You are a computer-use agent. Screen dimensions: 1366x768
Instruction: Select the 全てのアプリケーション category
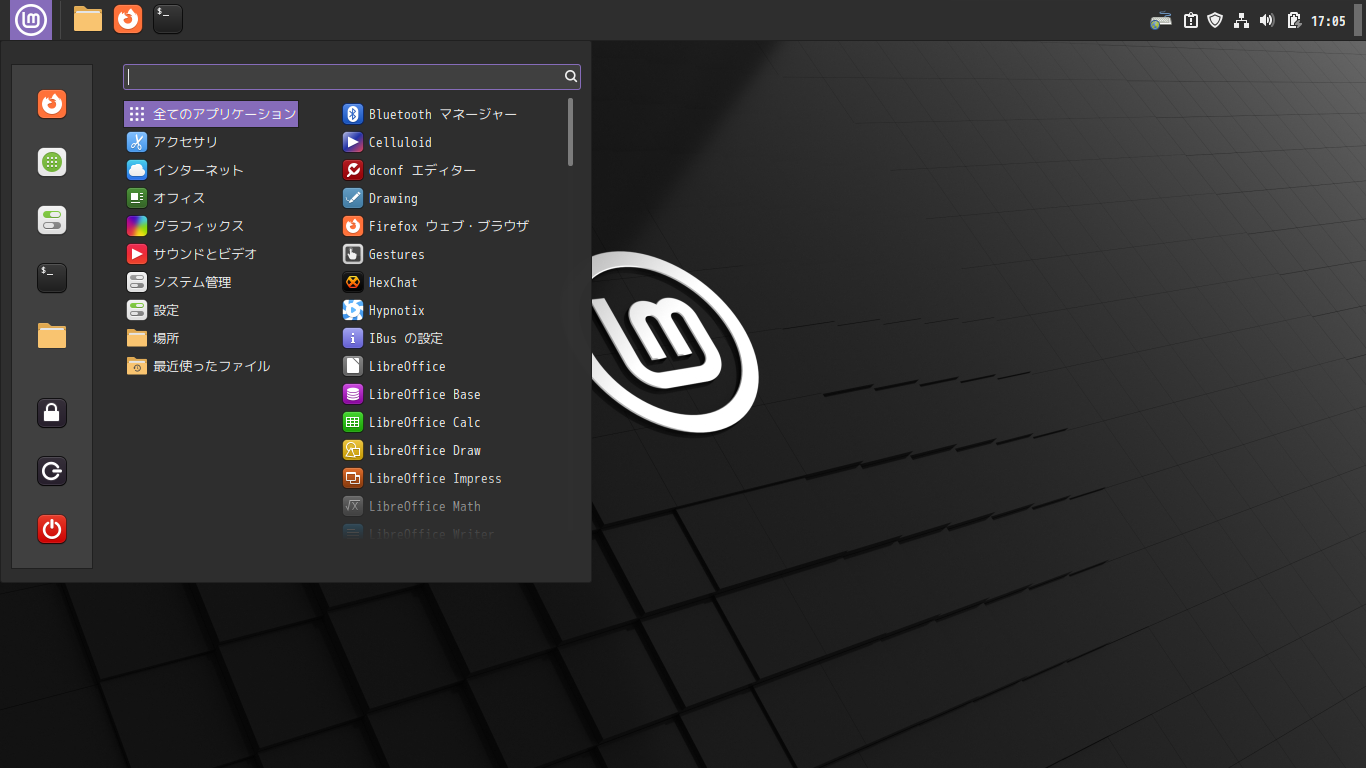(x=211, y=114)
